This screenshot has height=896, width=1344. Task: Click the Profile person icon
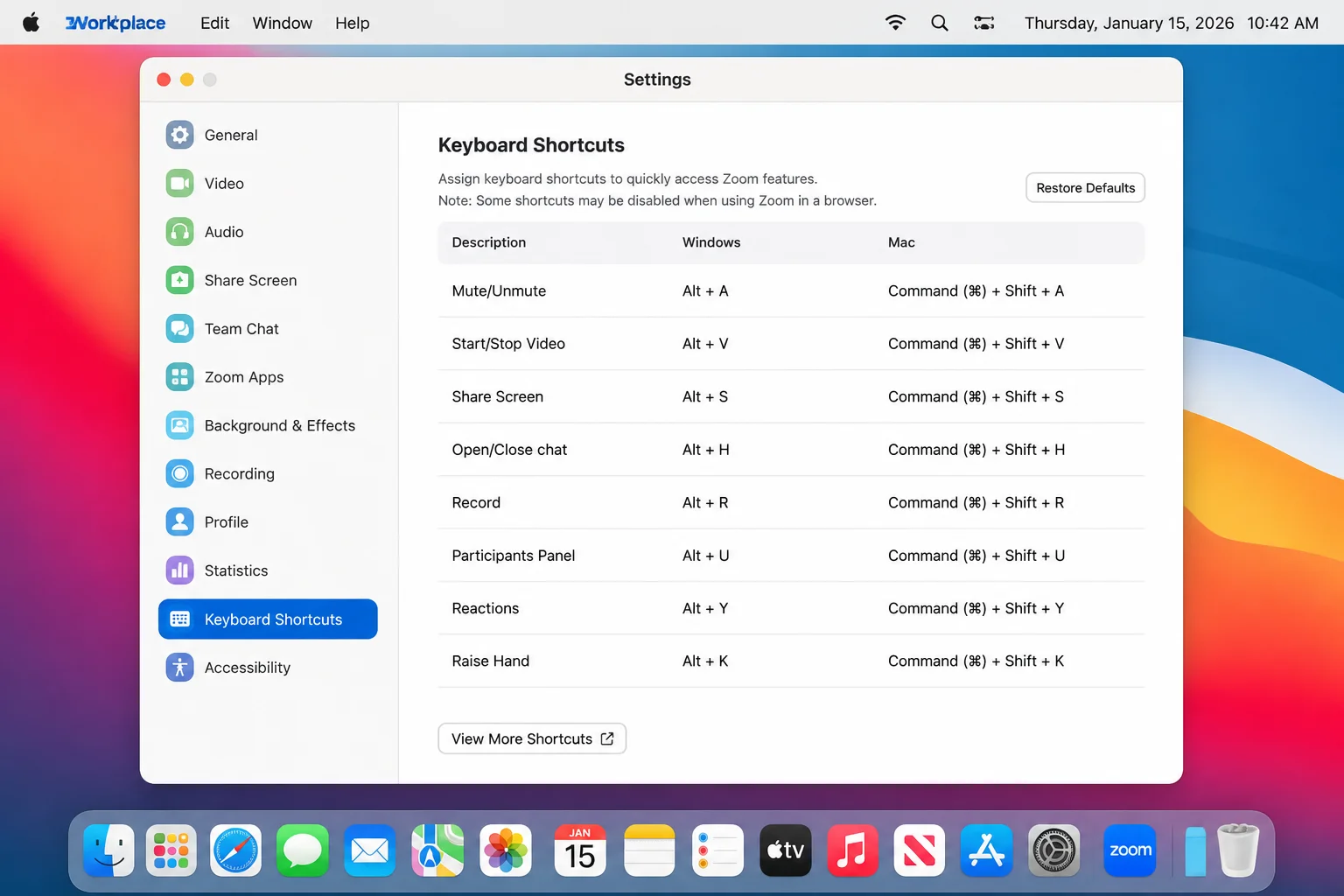(x=179, y=522)
